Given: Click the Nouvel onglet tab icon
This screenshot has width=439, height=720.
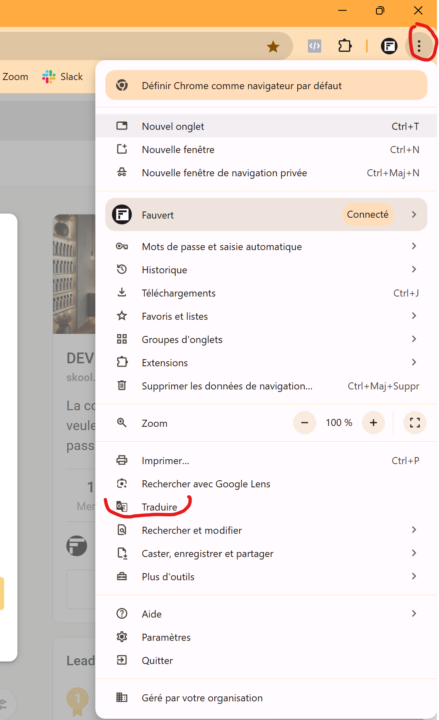Looking at the screenshot, I should point(122,126).
